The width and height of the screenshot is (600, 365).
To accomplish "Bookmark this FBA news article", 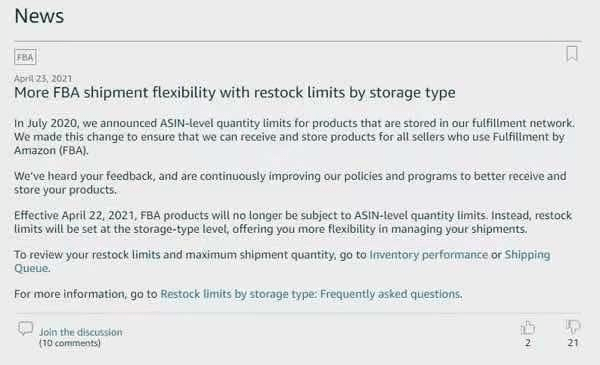I will 572,54.
